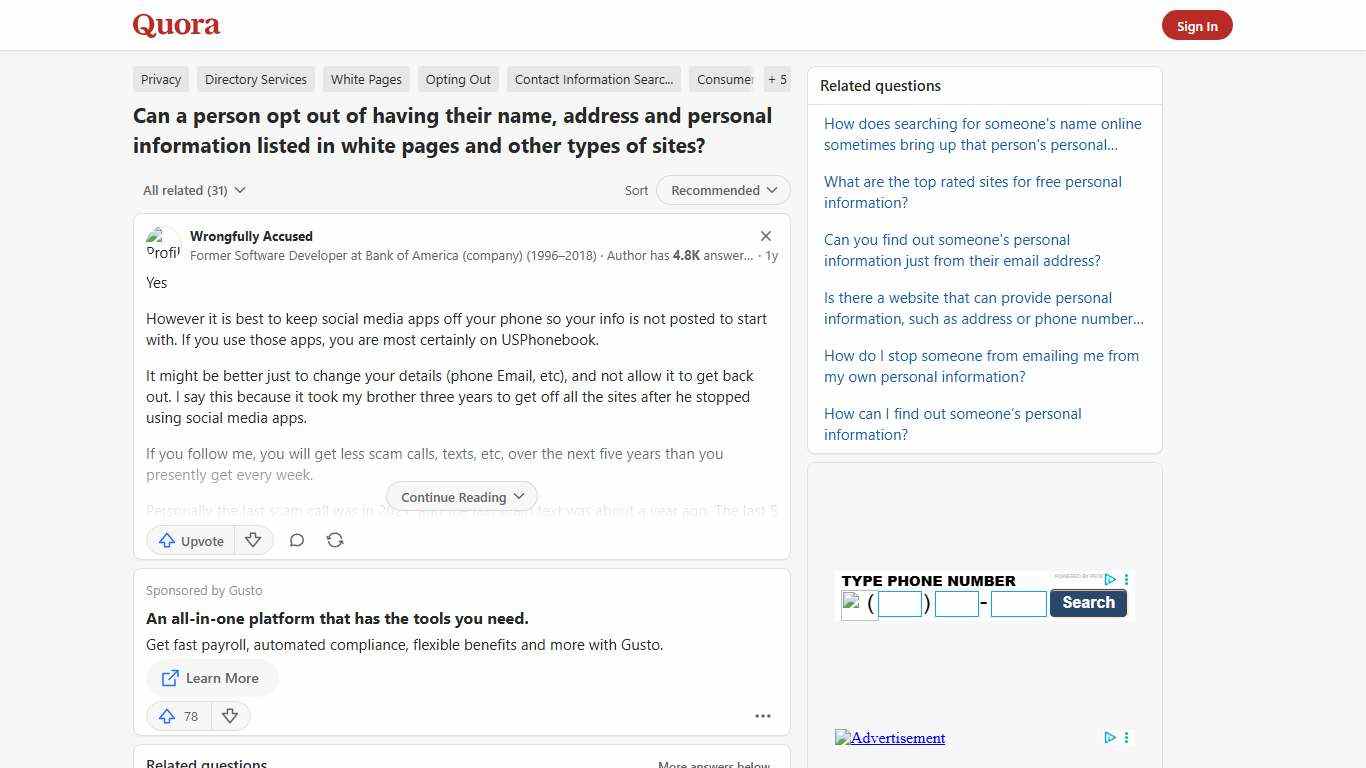The height and width of the screenshot is (768, 1366).
Task: Click the area code field in the phone ad
Action: tap(899, 602)
